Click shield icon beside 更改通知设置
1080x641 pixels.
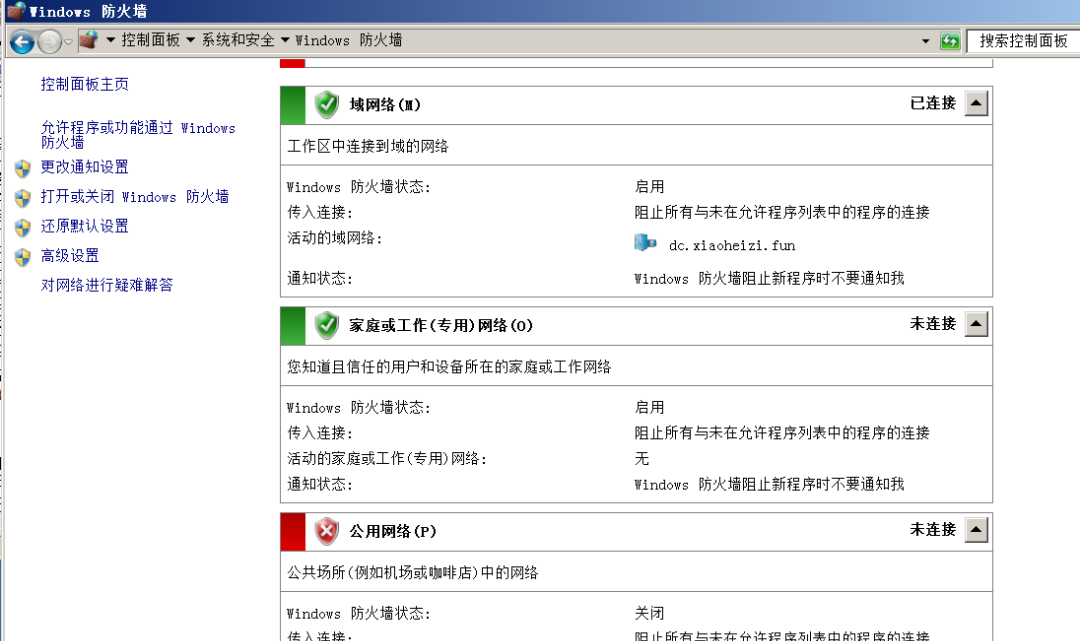[23, 168]
